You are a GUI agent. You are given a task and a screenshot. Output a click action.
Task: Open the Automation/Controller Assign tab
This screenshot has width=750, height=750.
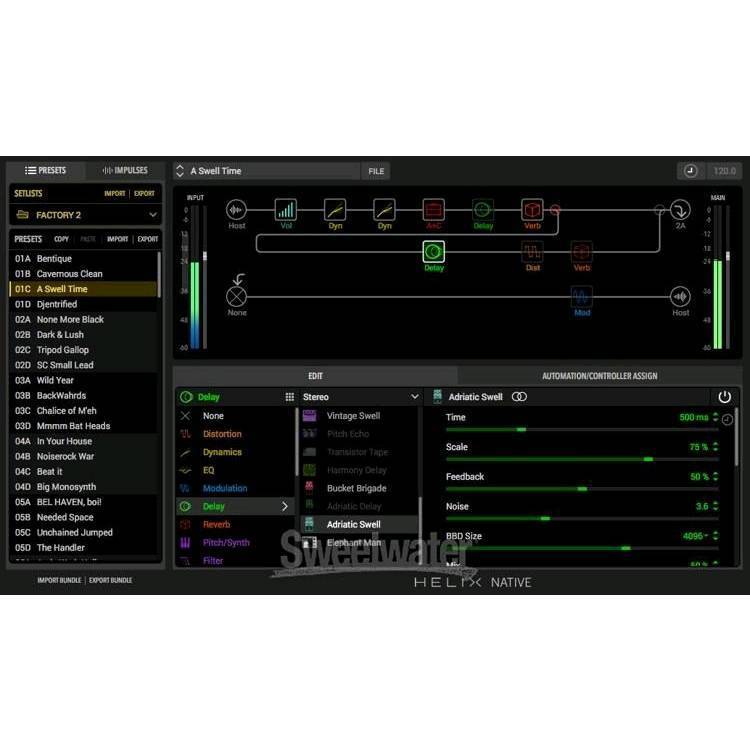pyautogui.click(x=599, y=376)
